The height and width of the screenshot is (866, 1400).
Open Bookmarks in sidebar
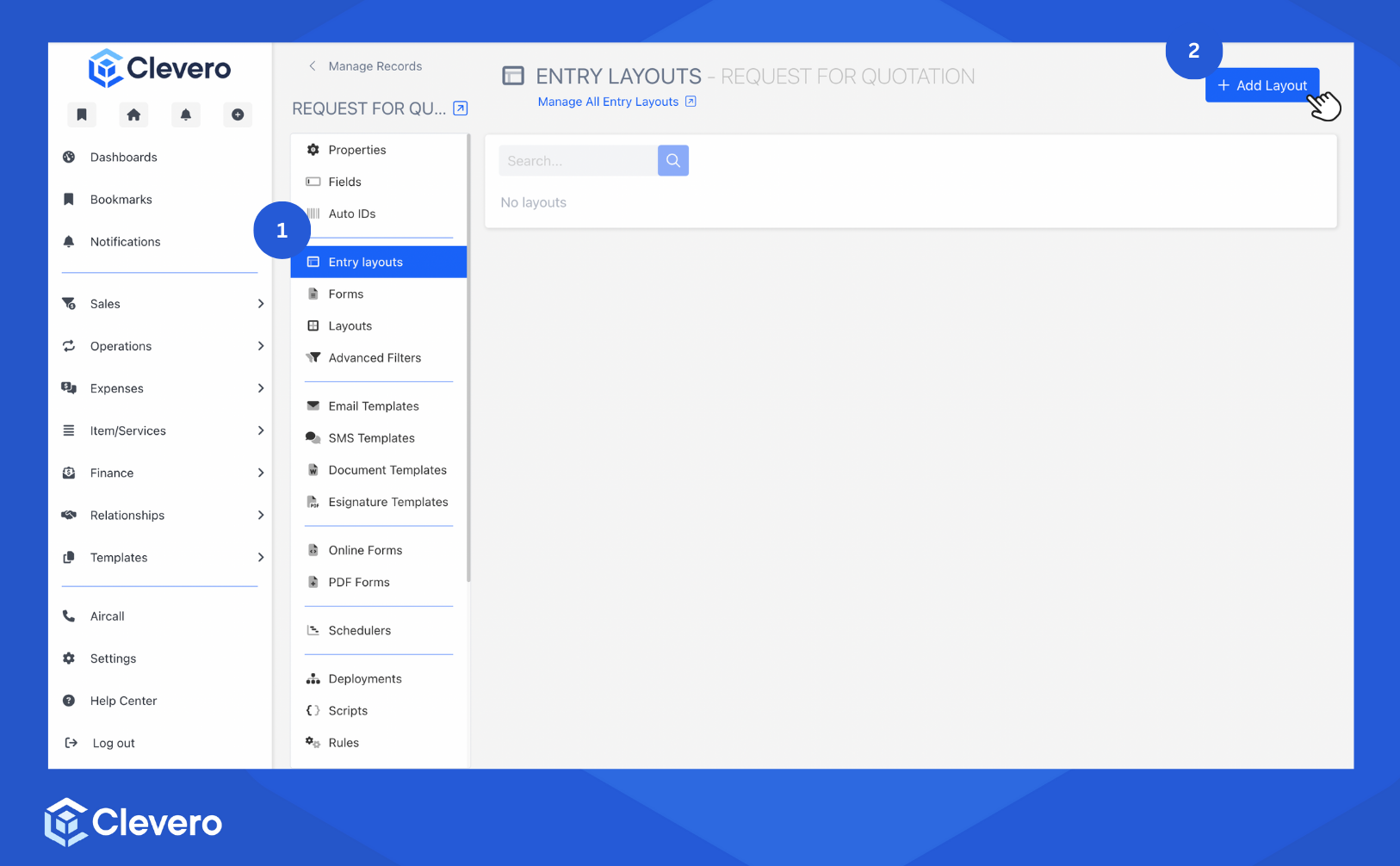[x=121, y=200]
